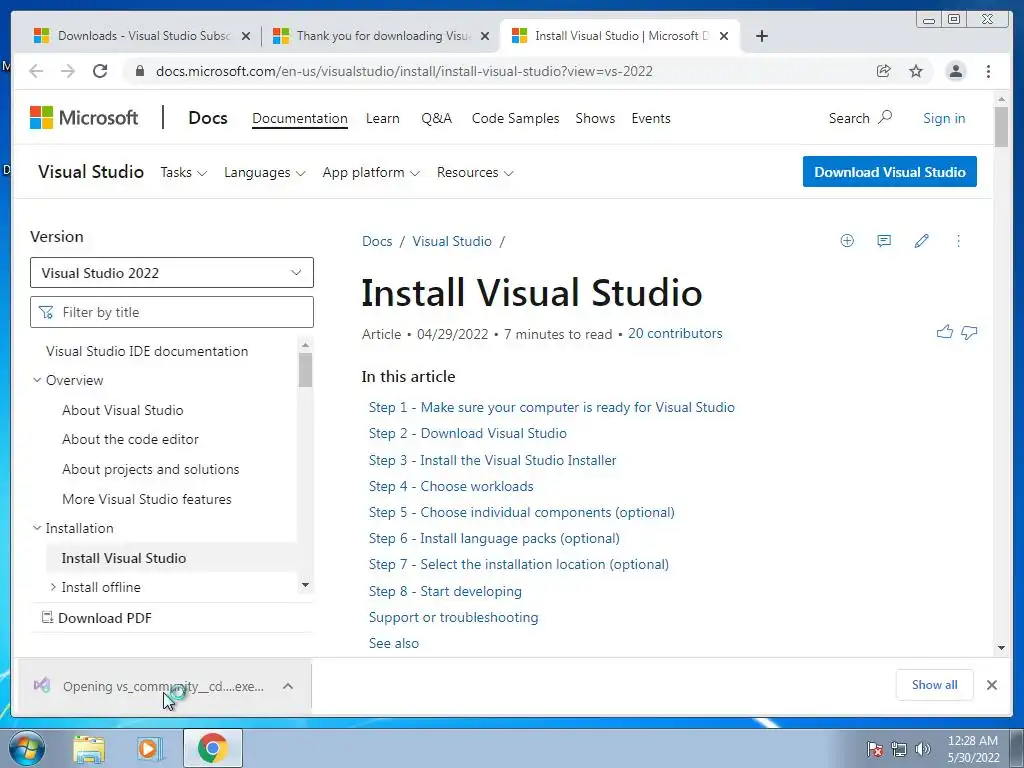Open download options arrow for vs_community exe
Image resolution: width=1024 pixels, height=768 pixels.
(288, 686)
